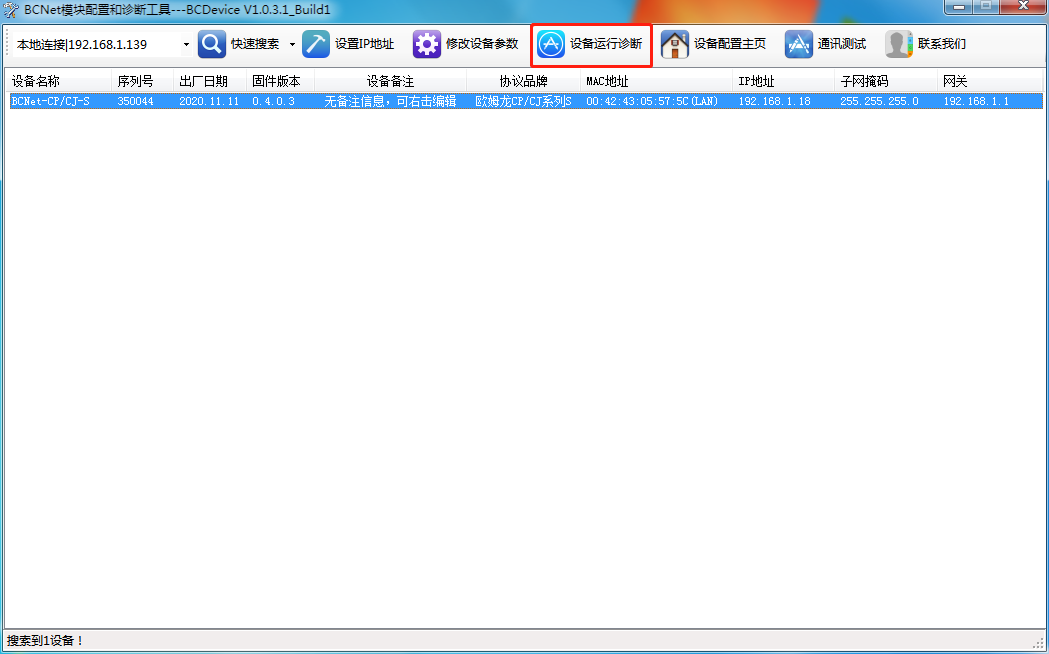The width and height of the screenshot is (1049, 654).
Task: Launch 设备运行诊断 diagnostics icon
Action: point(551,45)
